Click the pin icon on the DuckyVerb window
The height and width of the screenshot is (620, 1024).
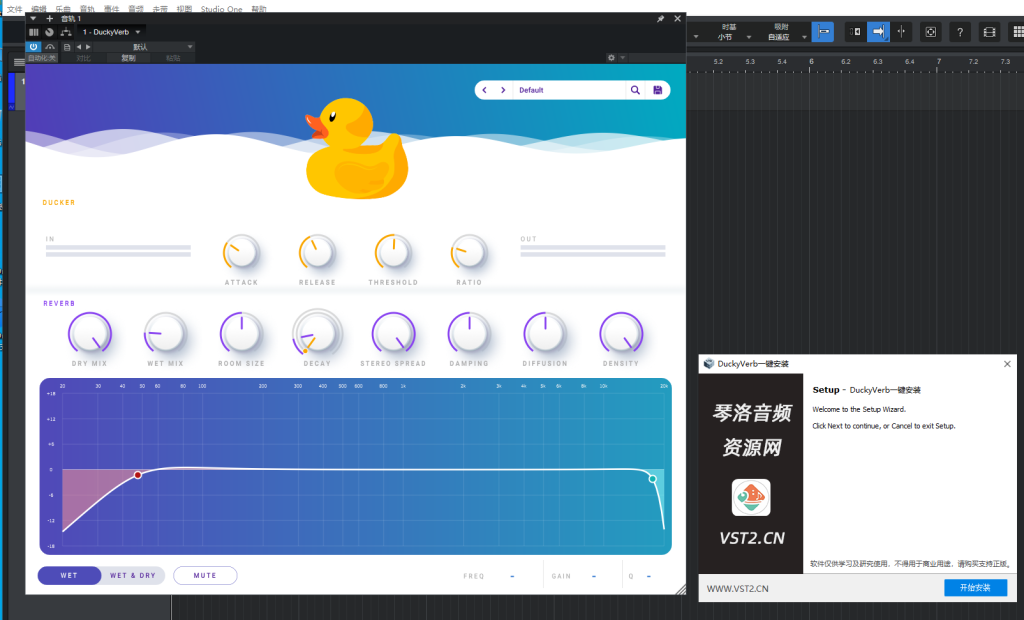pyautogui.click(x=661, y=19)
